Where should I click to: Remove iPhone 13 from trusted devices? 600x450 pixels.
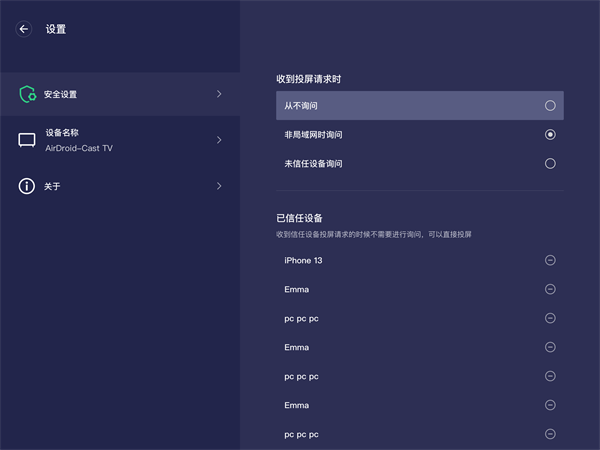pyautogui.click(x=550, y=260)
